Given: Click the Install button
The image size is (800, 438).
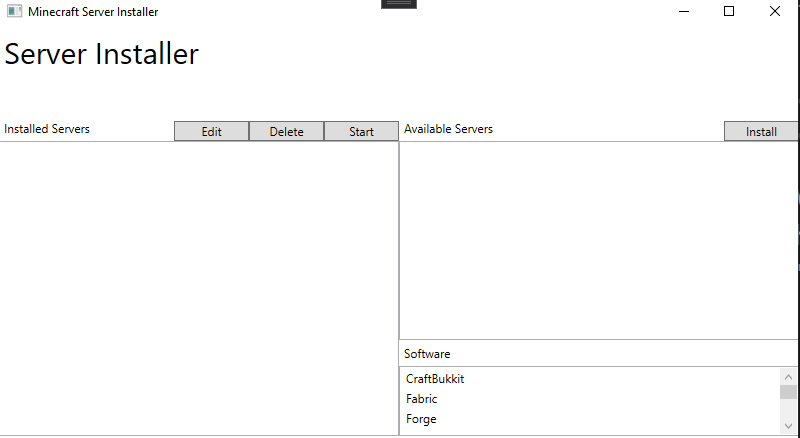Looking at the screenshot, I should pos(761,131).
